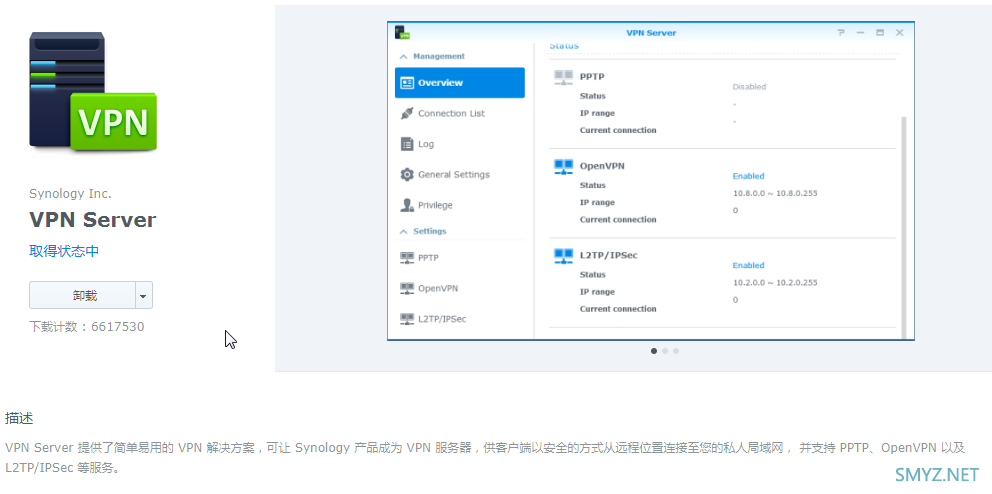Click the PPTP Disabled status text

(749, 87)
